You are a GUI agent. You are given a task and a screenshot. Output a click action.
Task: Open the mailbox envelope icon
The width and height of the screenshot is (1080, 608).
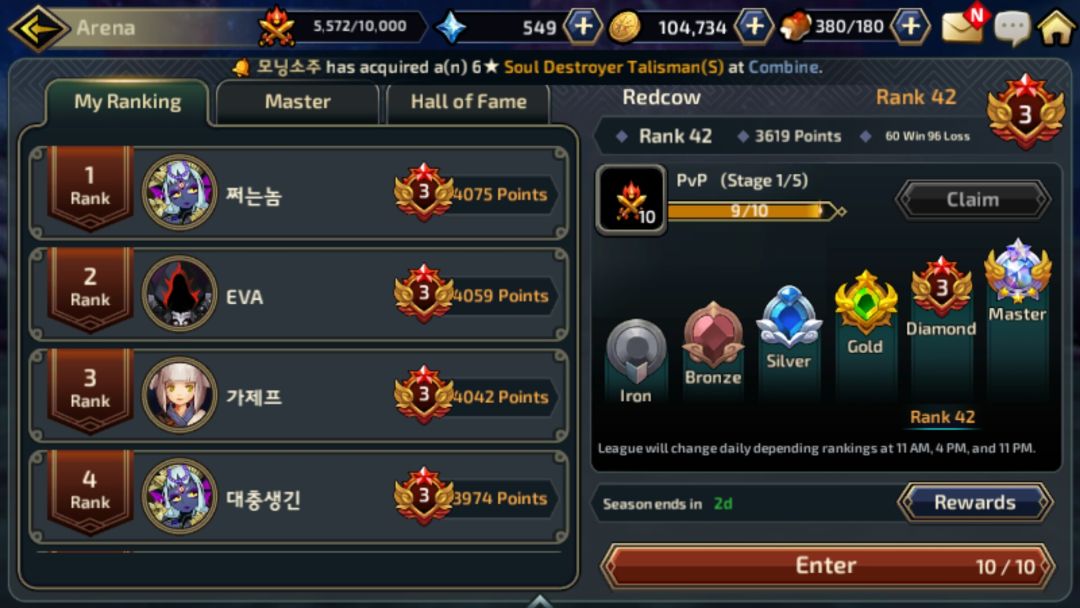pos(964,25)
